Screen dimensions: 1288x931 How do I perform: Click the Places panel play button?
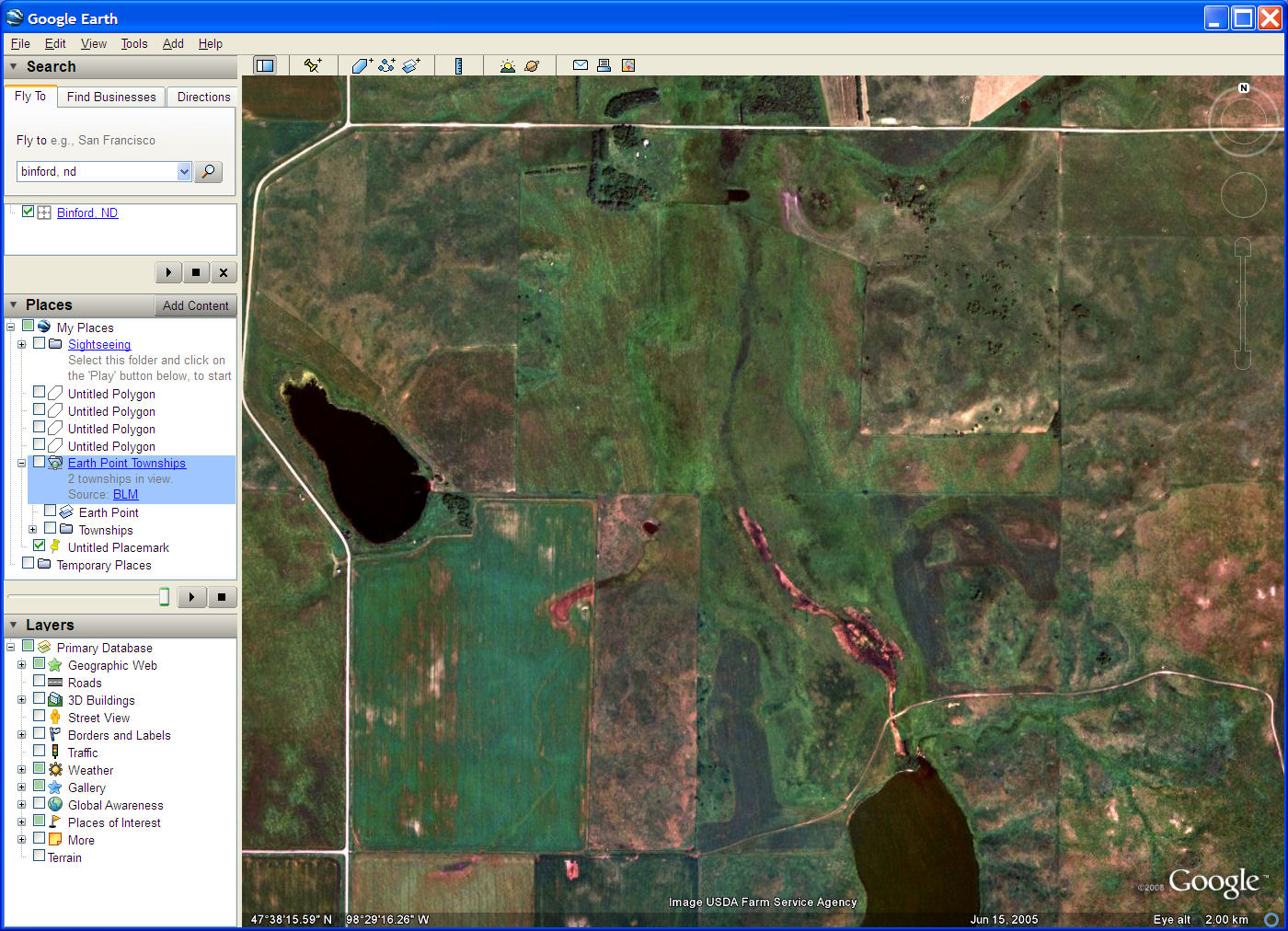191,597
